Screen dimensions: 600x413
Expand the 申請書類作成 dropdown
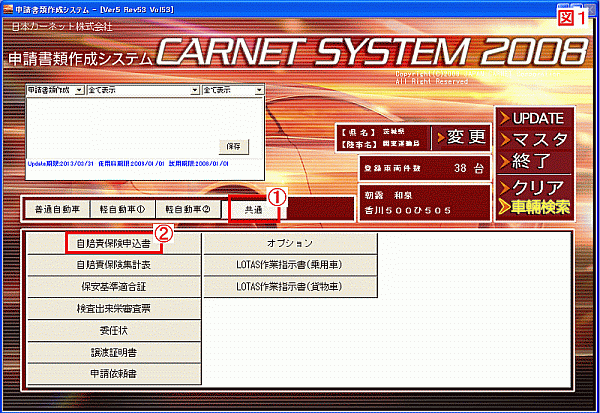(79, 90)
